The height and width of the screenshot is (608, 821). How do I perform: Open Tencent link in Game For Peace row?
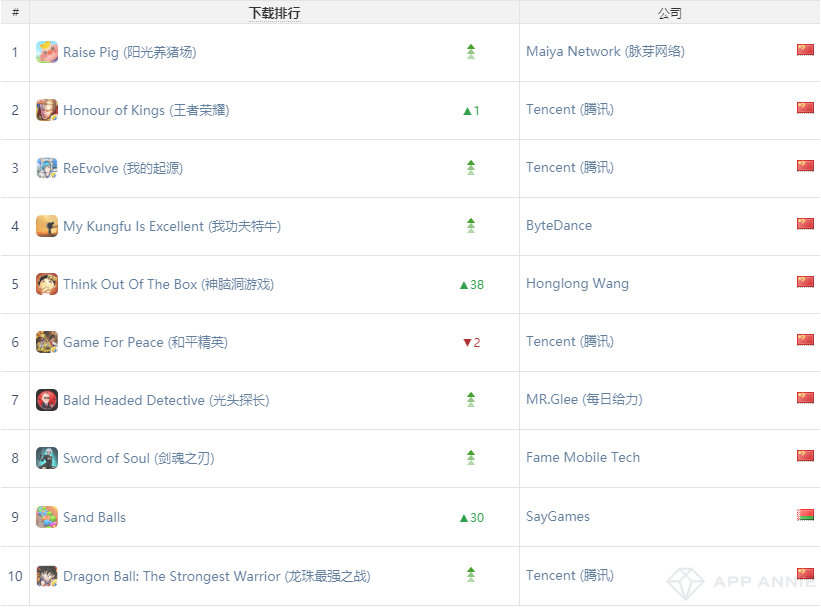point(570,342)
